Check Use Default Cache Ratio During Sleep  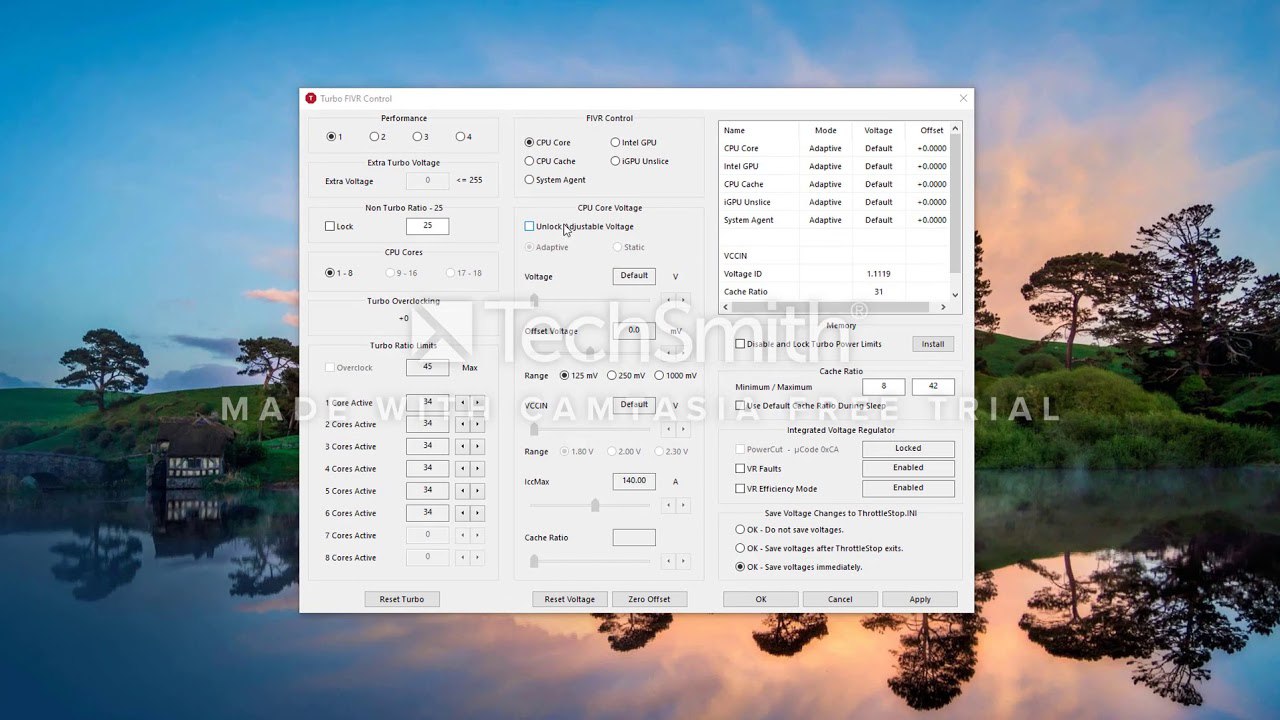coord(740,406)
